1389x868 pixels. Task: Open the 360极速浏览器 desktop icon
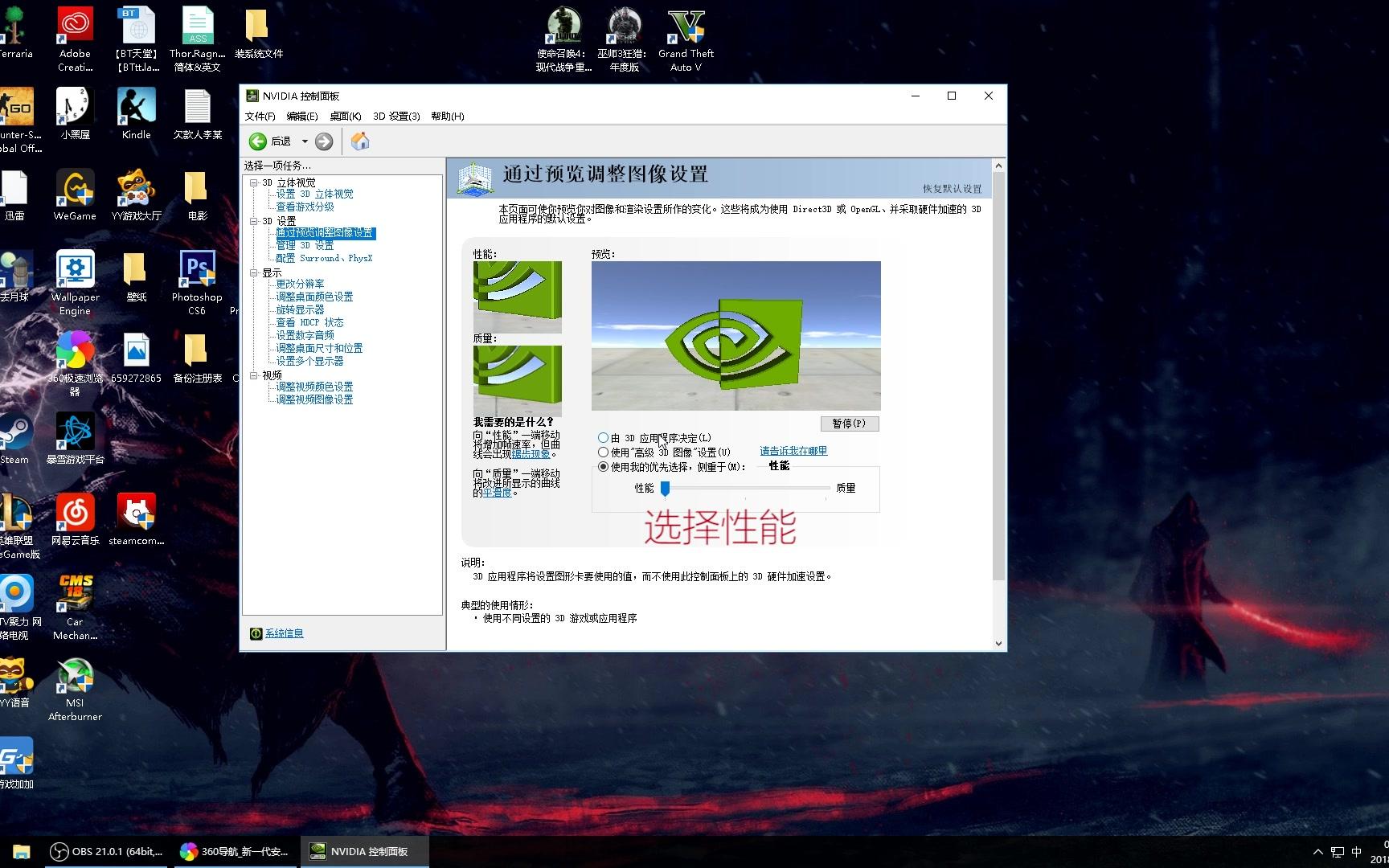point(75,364)
